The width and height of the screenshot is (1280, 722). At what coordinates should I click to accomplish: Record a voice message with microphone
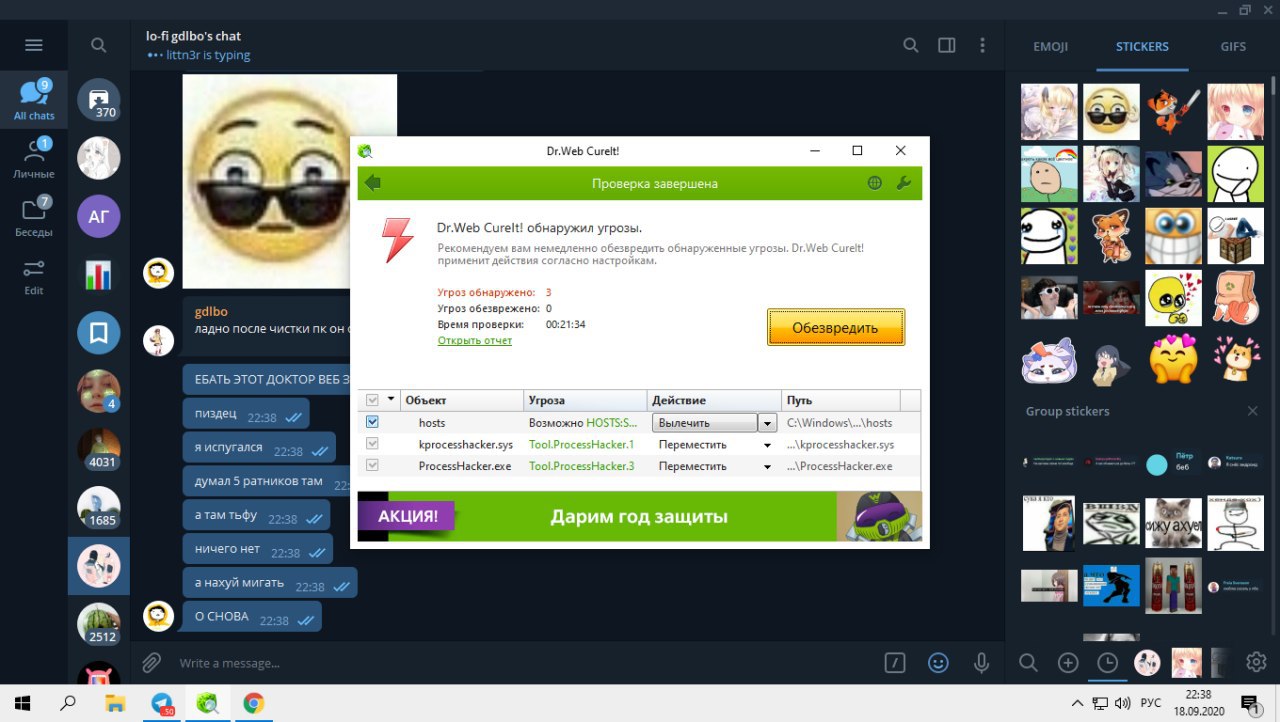pos(981,662)
